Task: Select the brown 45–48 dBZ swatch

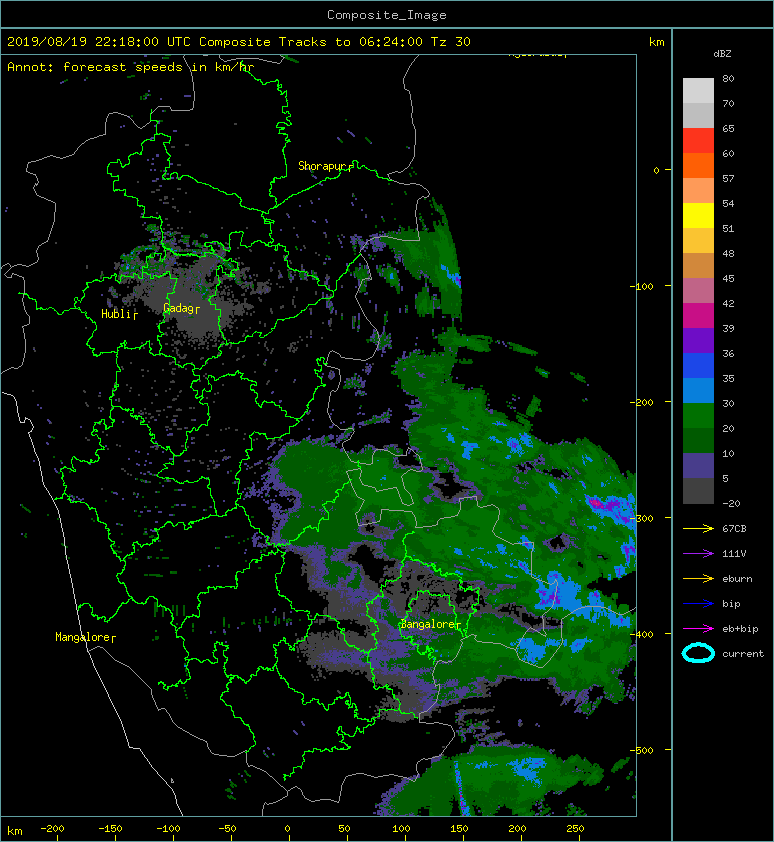Action: pyautogui.click(x=698, y=265)
